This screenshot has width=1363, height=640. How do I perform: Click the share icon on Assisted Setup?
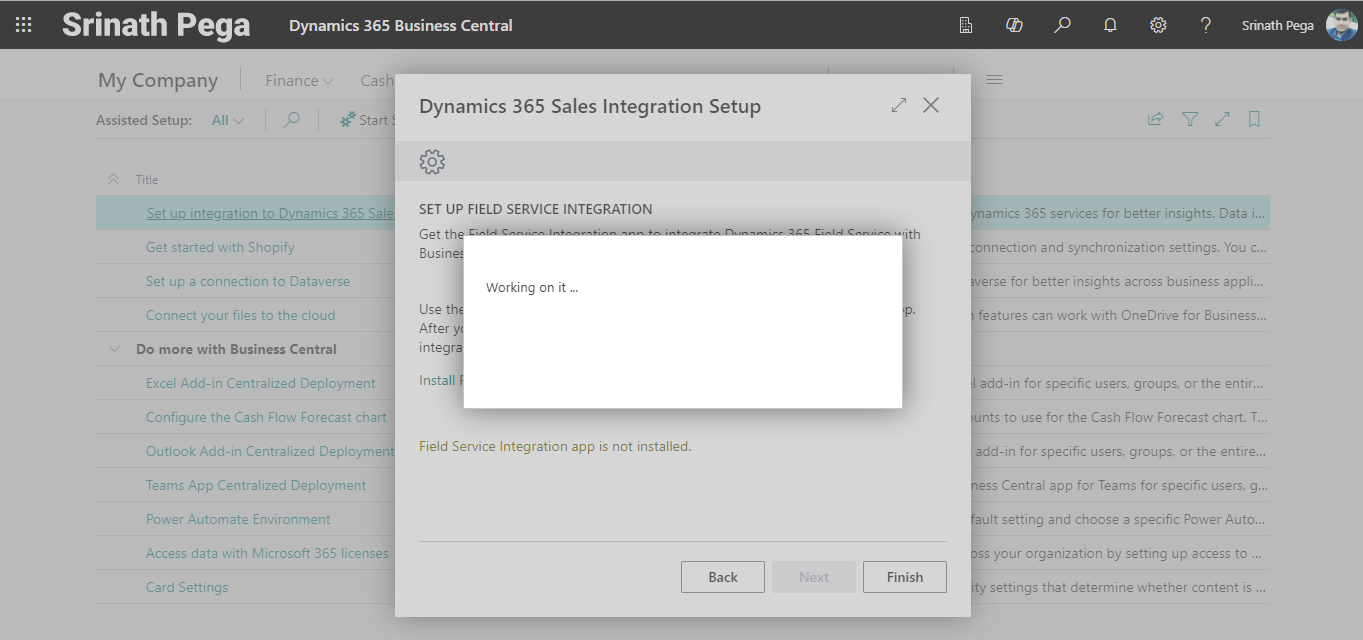(1155, 120)
